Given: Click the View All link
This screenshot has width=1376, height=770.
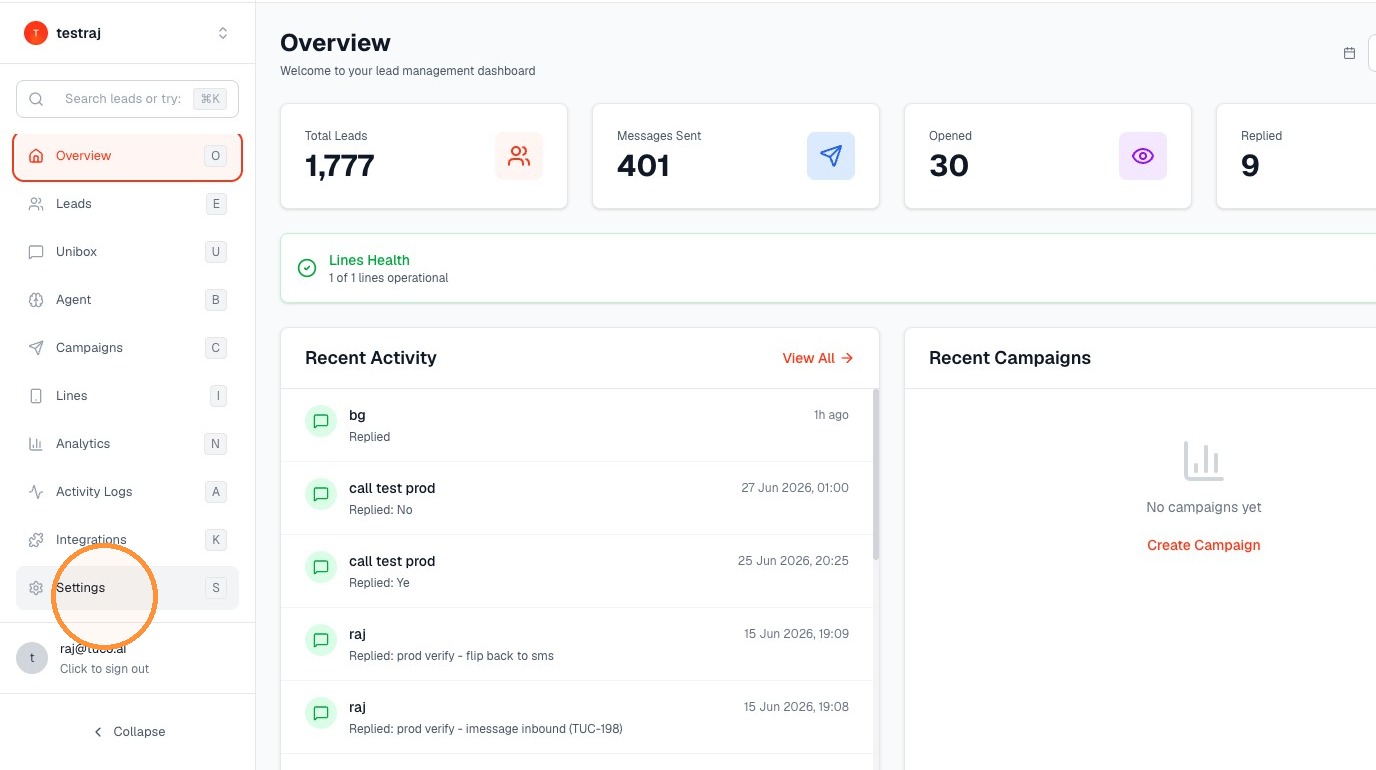Looking at the screenshot, I should pos(818,358).
